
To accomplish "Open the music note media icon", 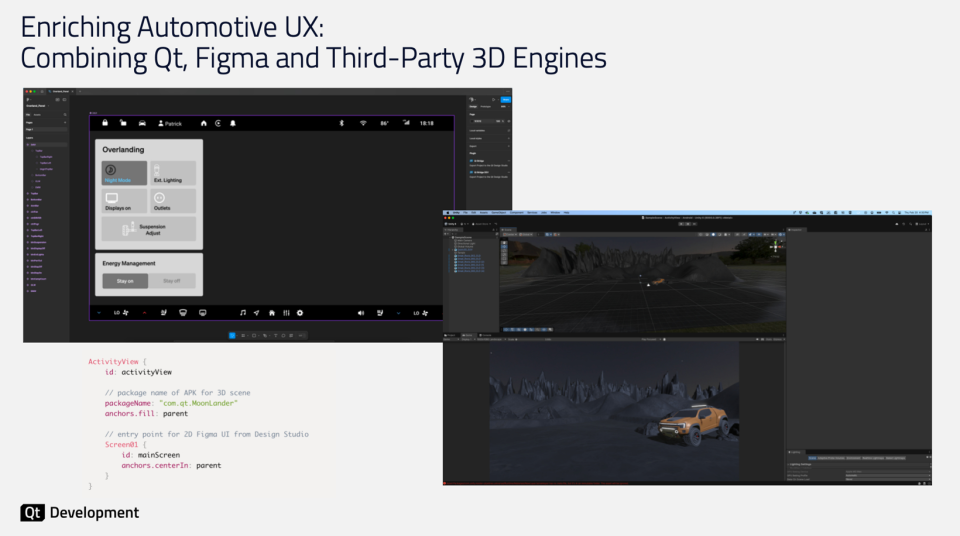I will coord(243,313).
